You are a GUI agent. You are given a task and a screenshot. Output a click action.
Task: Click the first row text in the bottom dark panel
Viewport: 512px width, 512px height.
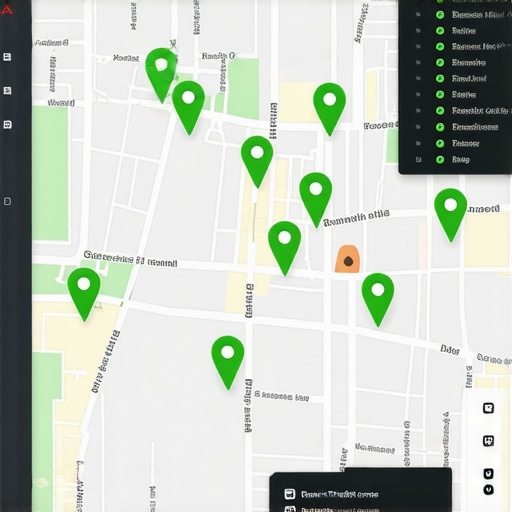339,494
